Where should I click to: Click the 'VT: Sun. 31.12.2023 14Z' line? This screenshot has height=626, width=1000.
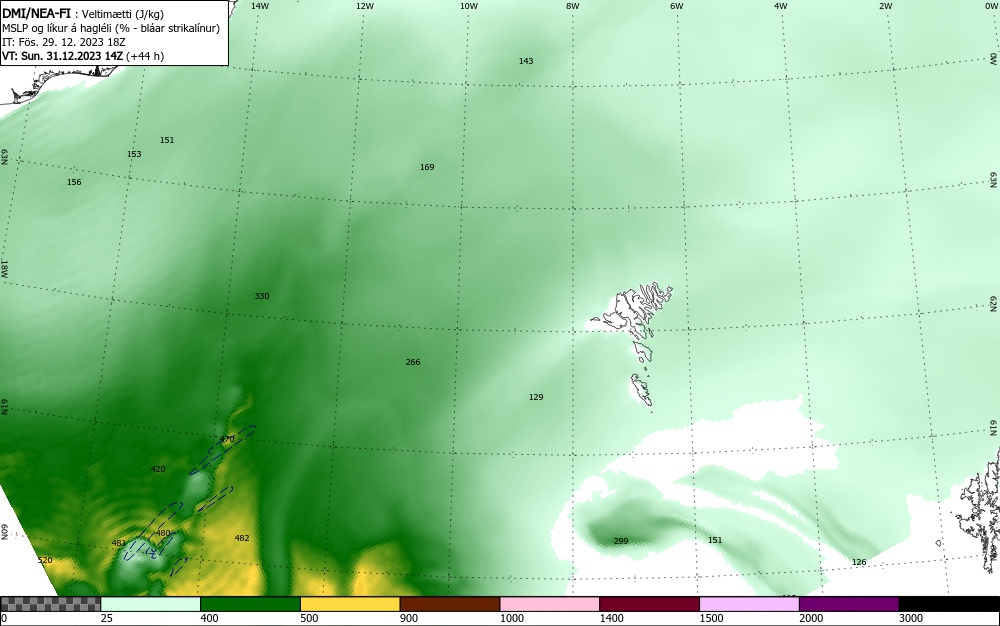62,56
